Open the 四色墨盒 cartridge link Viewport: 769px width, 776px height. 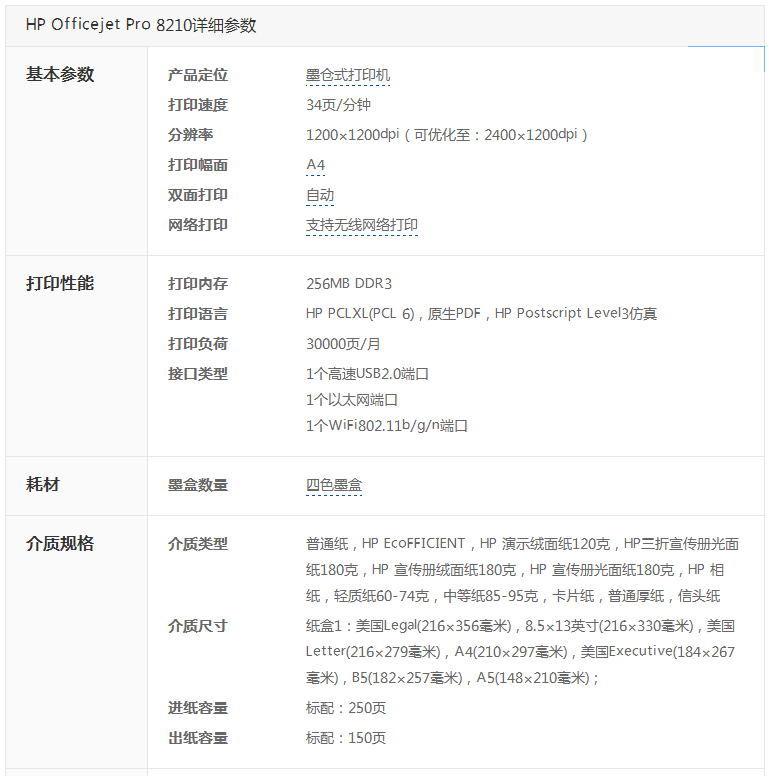pyautogui.click(x=334, y=485)
